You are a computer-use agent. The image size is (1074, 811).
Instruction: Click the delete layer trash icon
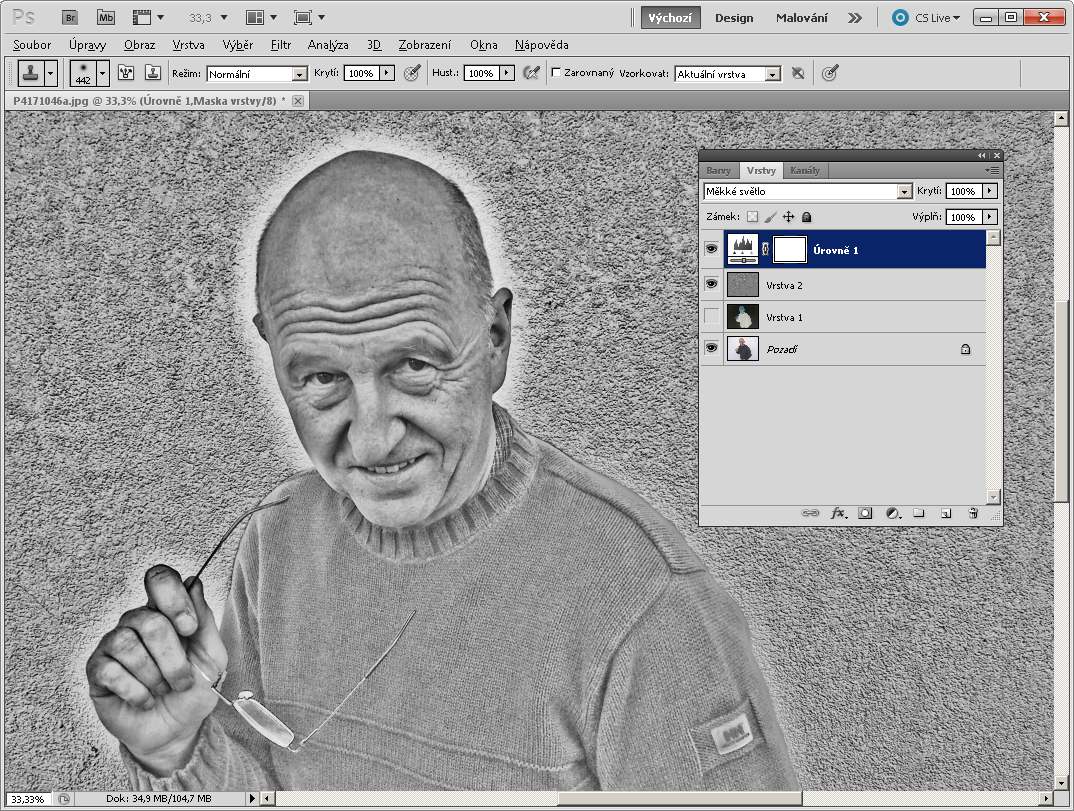click(x=972, y=513)
